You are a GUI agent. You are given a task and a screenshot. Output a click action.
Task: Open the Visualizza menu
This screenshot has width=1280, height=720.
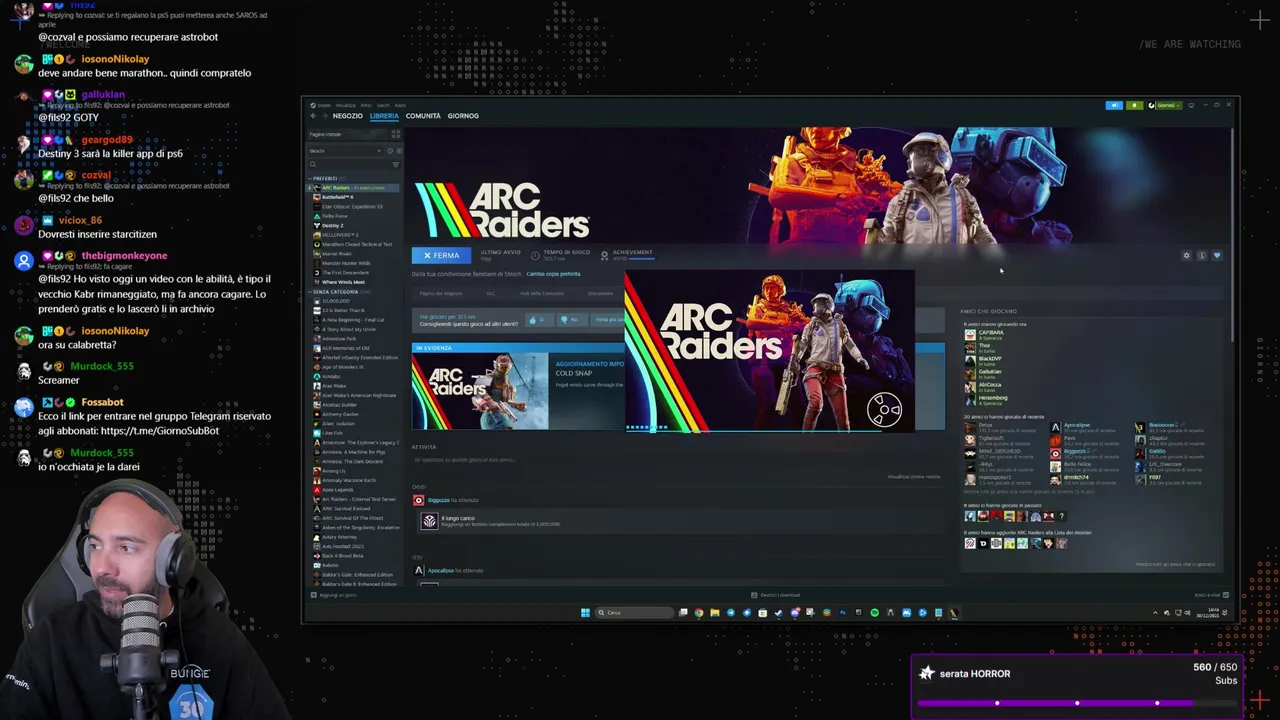[x=346, y=105]
